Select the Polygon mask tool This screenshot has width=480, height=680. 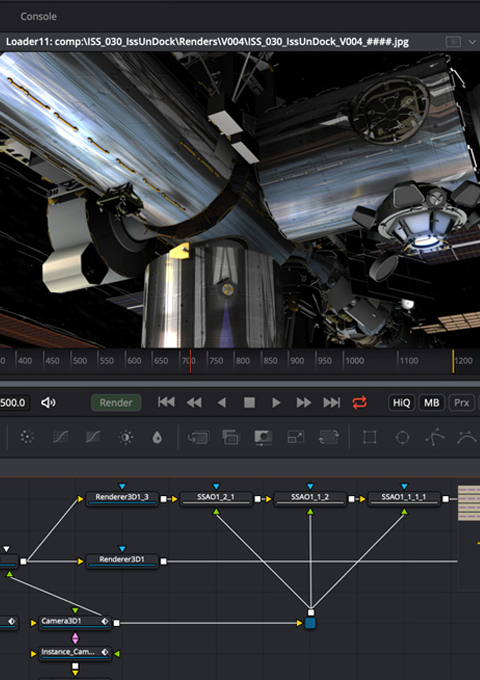[434, 437]
